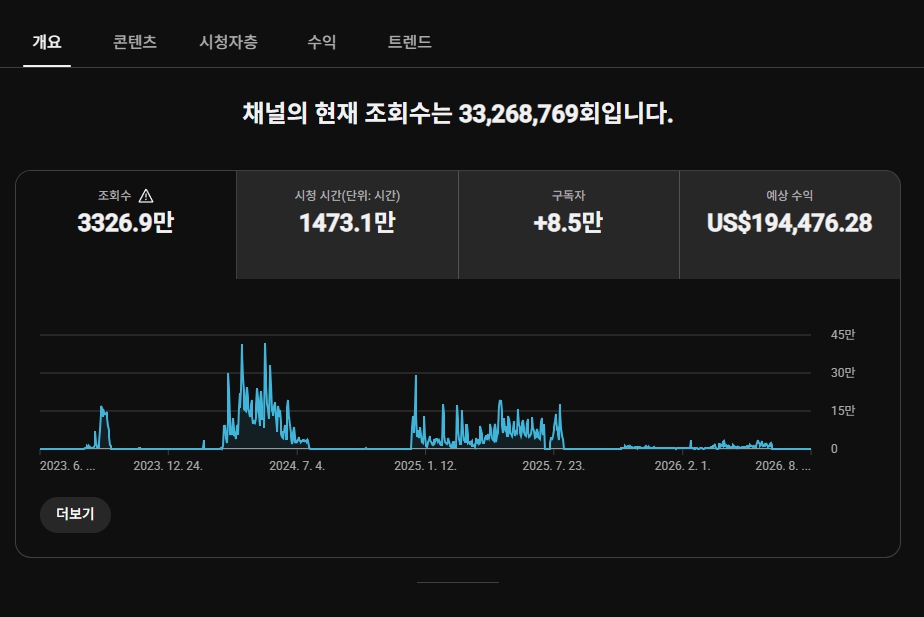Screen dimensions: 924x617
Task: Click the 2025. 1. 12. date label
Action: click(425, 466)
